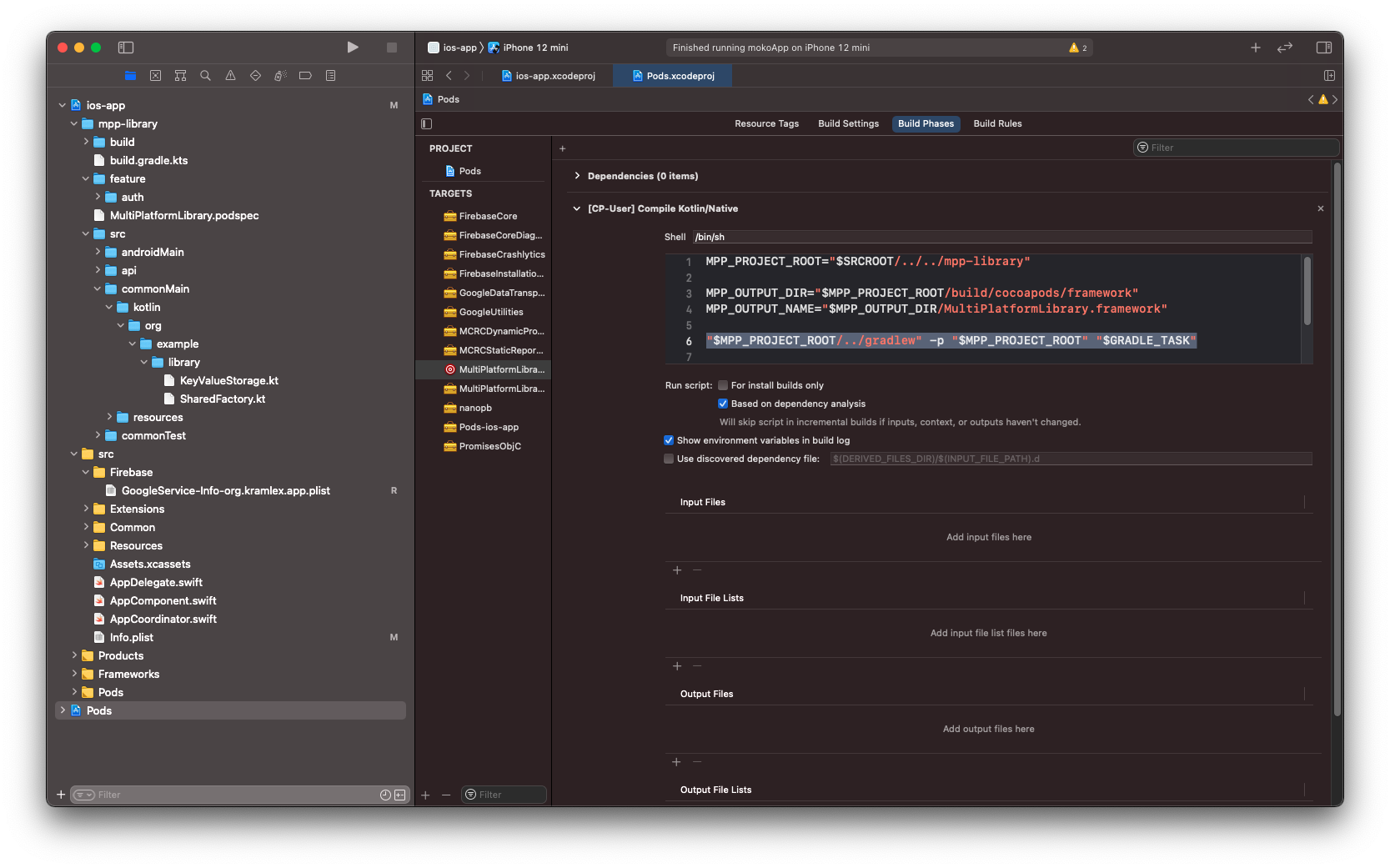Delete the Compile Kotlin/Native phase
The image size is (1390, 868).
(1320, 208)
